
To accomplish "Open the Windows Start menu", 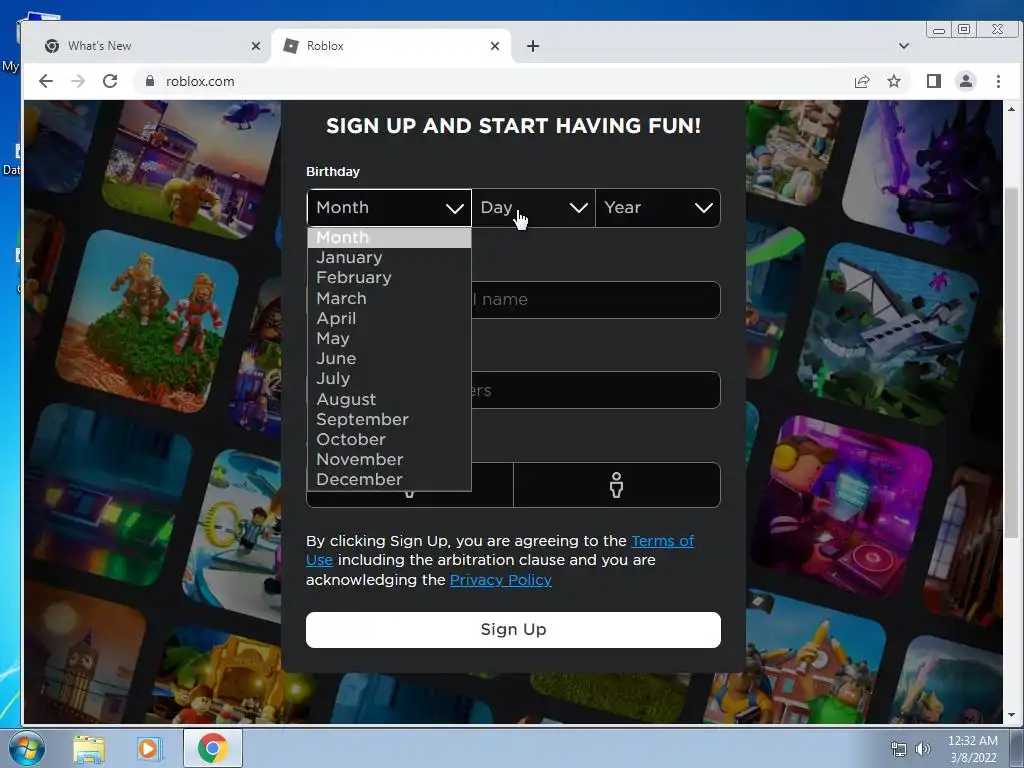I will pos(27,748).
